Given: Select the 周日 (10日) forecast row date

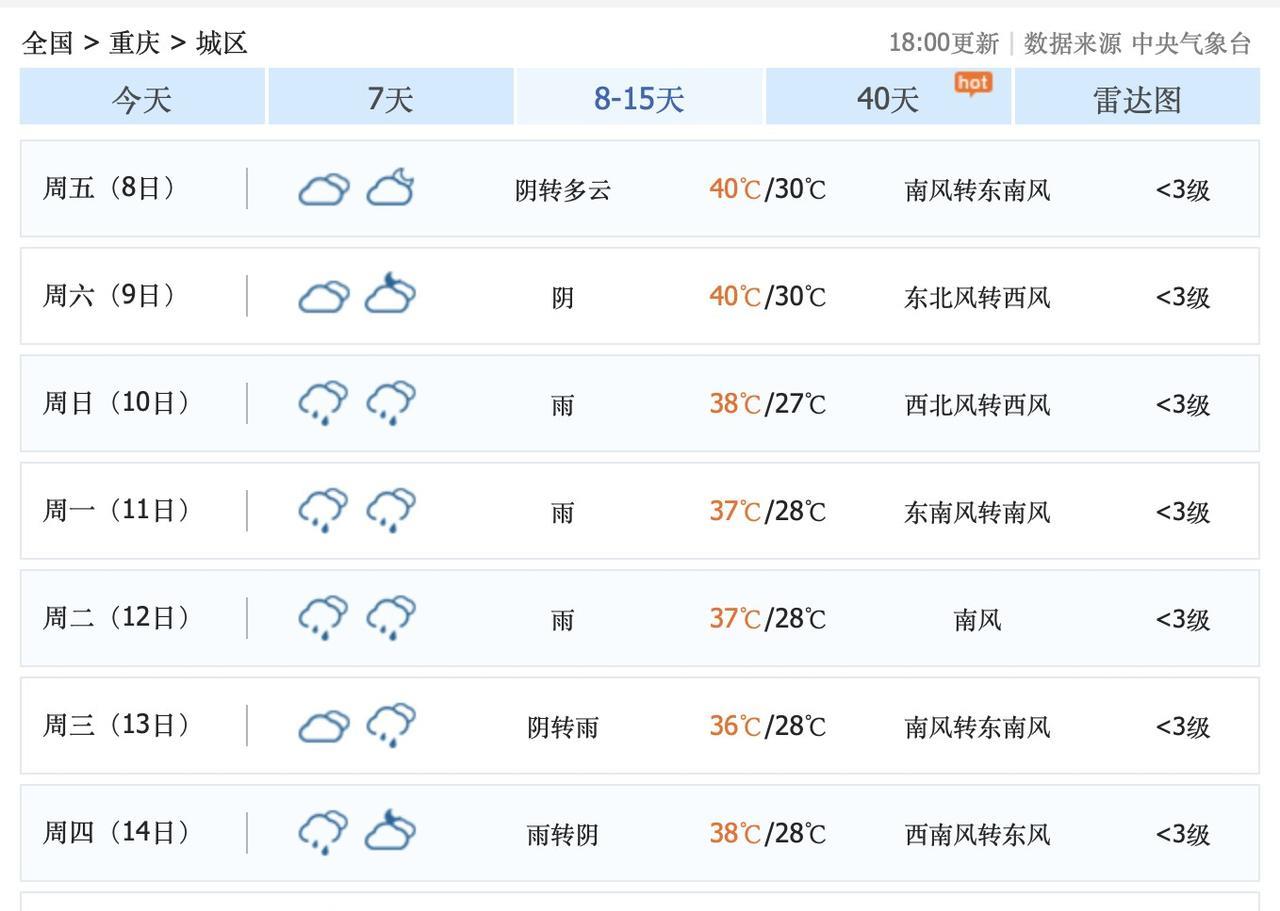Looking at the screenshot, I should coord(116,403).
